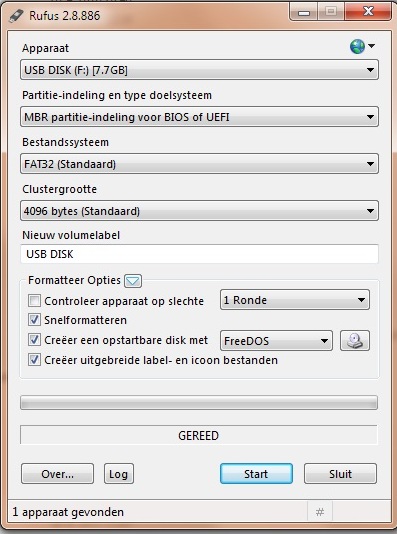Screen dimensions: 397x534
Task: Open the language globe icon menu
Action: click(362, 46)
